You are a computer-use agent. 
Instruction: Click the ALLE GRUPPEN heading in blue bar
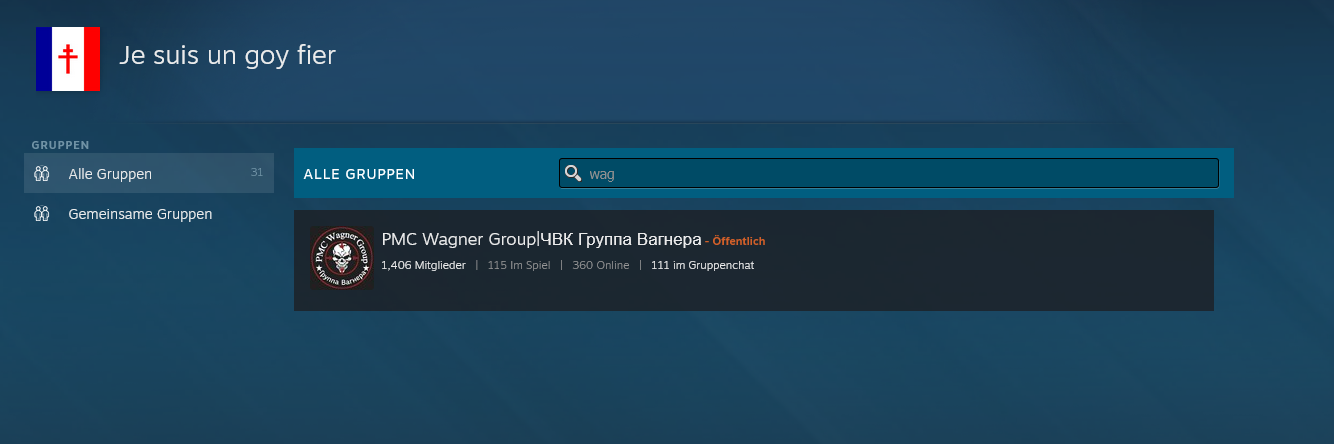click(359, 174)
